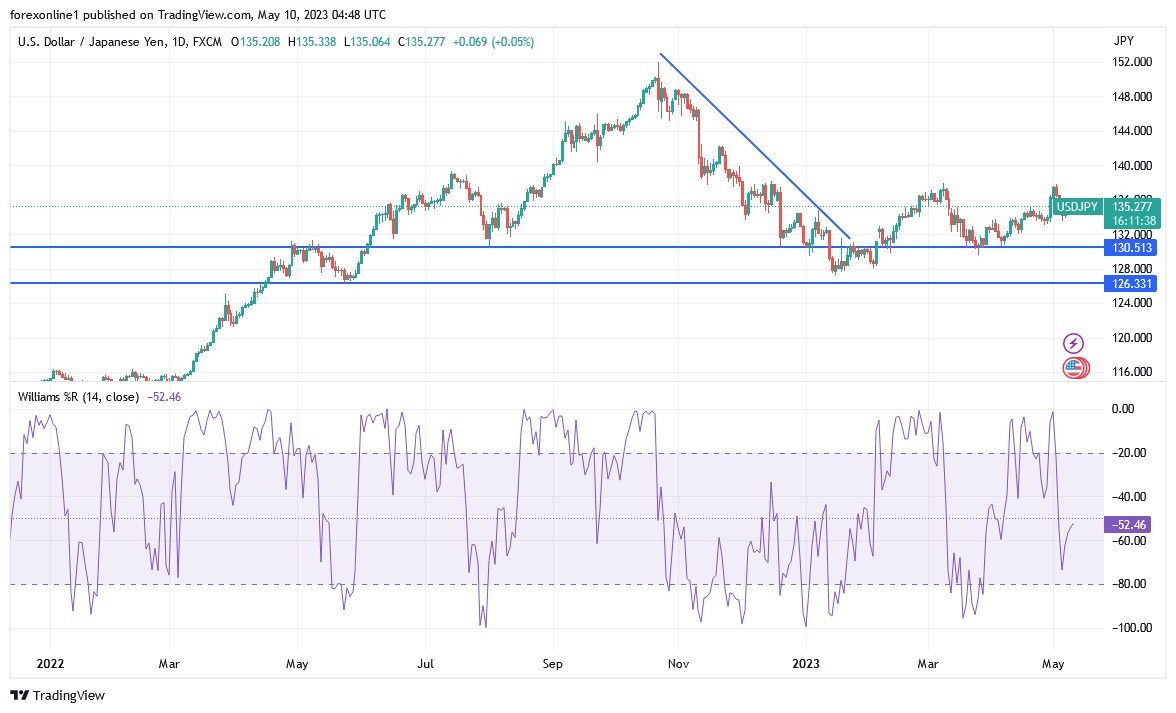
Task: Click the purple lightning bolt event icon
Action: coord(1073,343)
